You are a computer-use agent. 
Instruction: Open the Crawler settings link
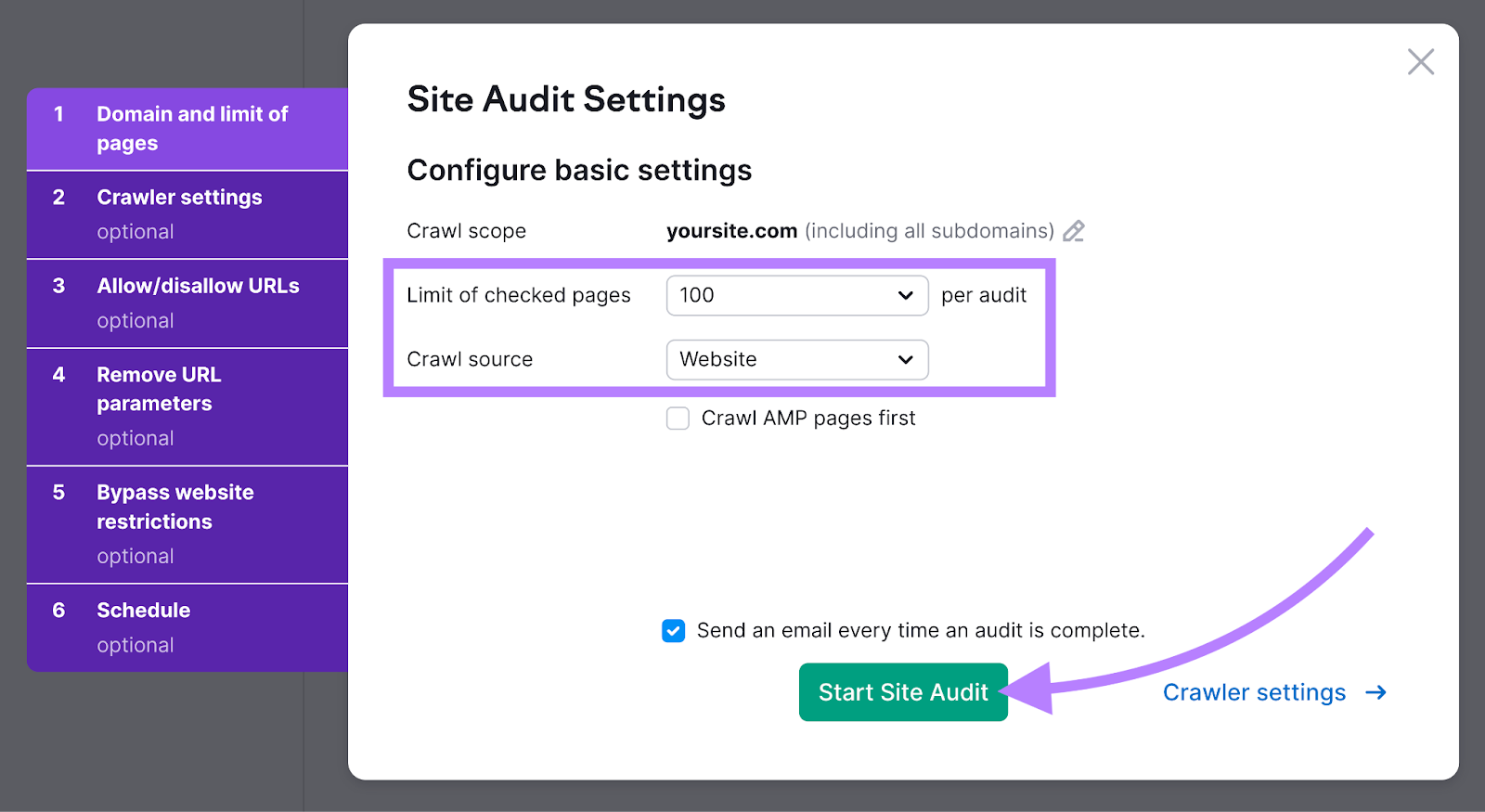1254,692
